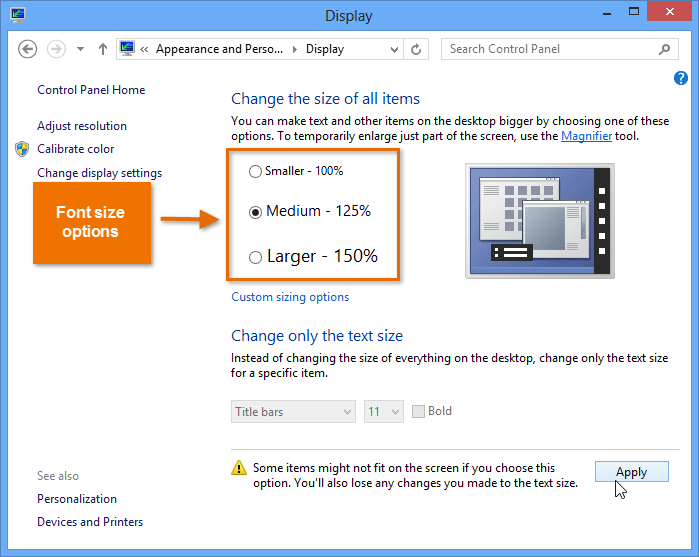This screenshot has height=557, width=699.
Task: Open recent locations dropdown arrow
Action: pos(80,49)
